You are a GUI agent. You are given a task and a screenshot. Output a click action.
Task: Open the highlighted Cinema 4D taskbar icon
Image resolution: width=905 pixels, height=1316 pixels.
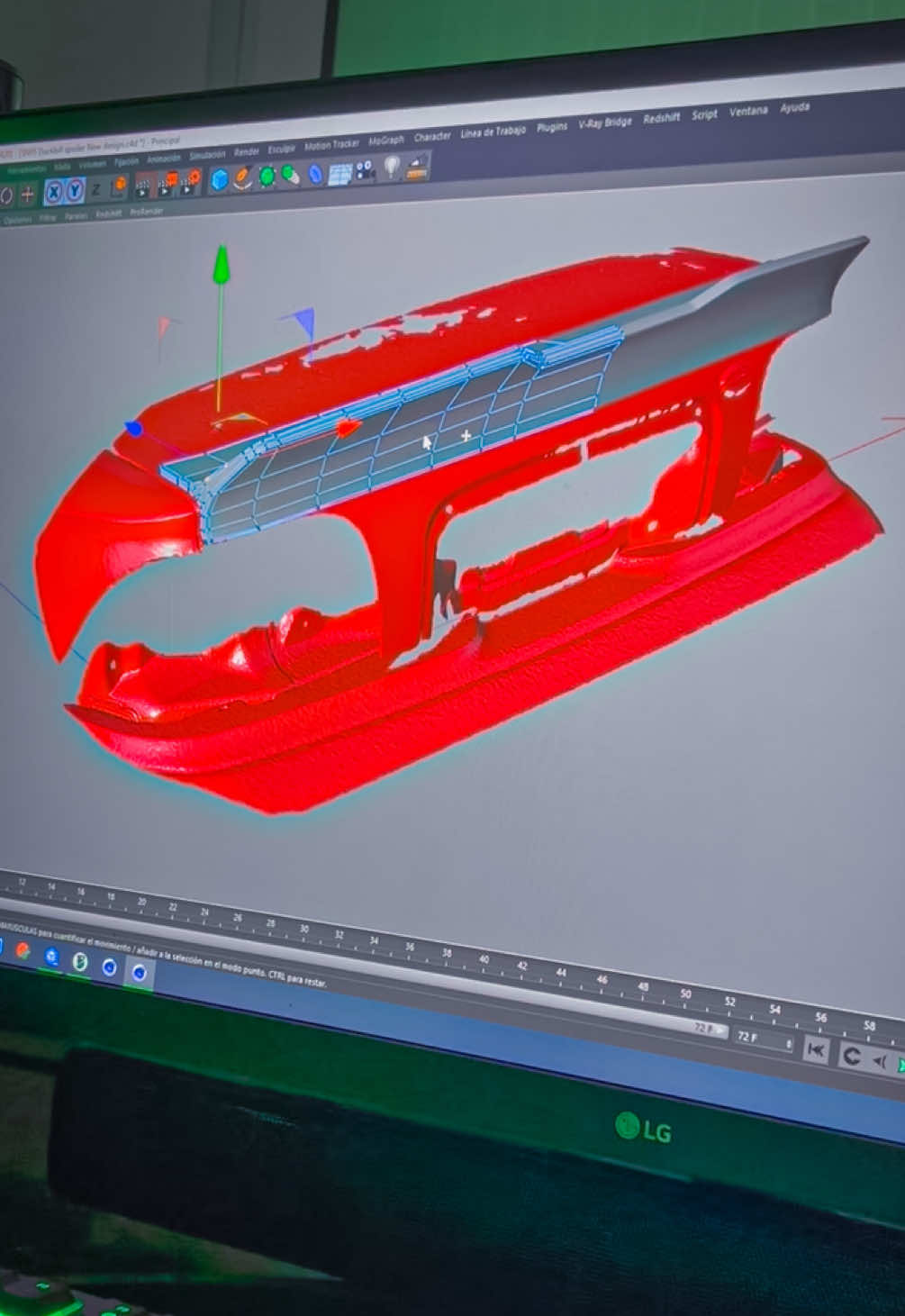coord(139,973)
